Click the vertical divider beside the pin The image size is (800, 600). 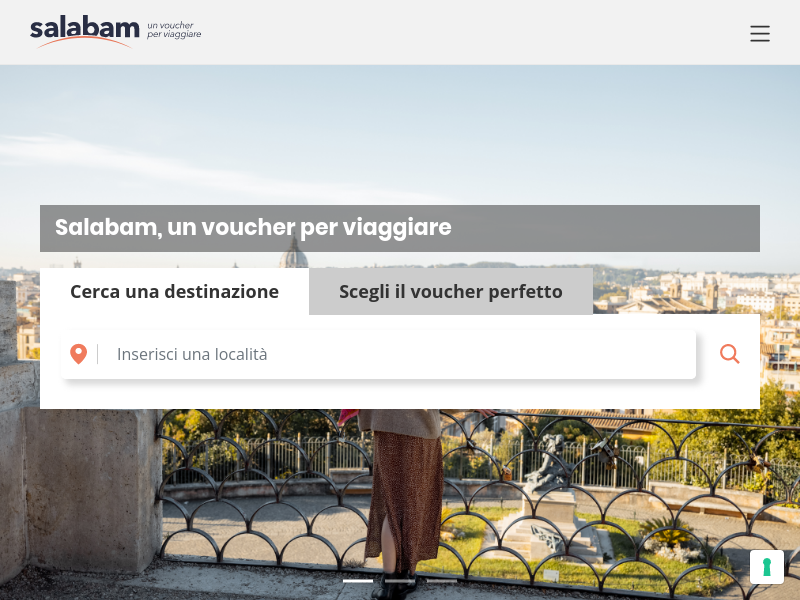pyautogui.click(x=97, y=354)
